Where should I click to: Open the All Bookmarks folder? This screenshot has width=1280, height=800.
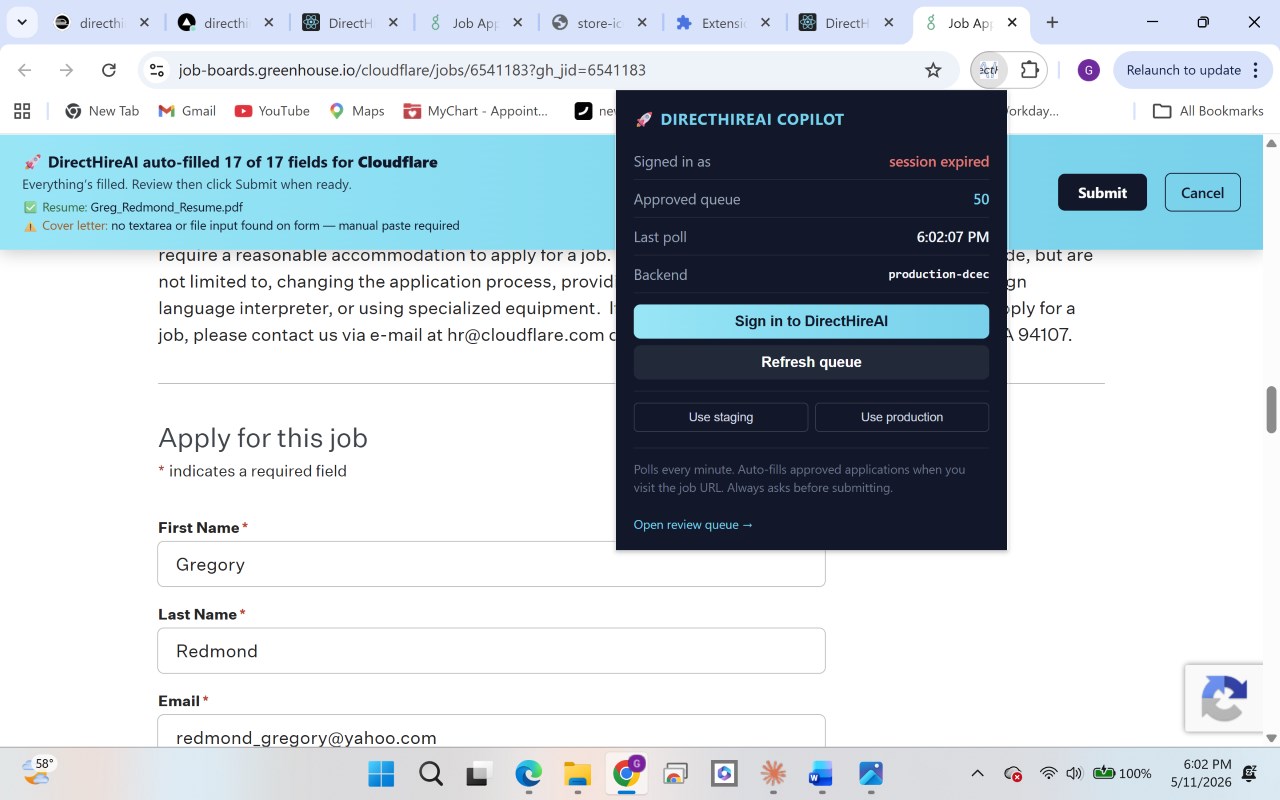click(x=1208, y=111)
